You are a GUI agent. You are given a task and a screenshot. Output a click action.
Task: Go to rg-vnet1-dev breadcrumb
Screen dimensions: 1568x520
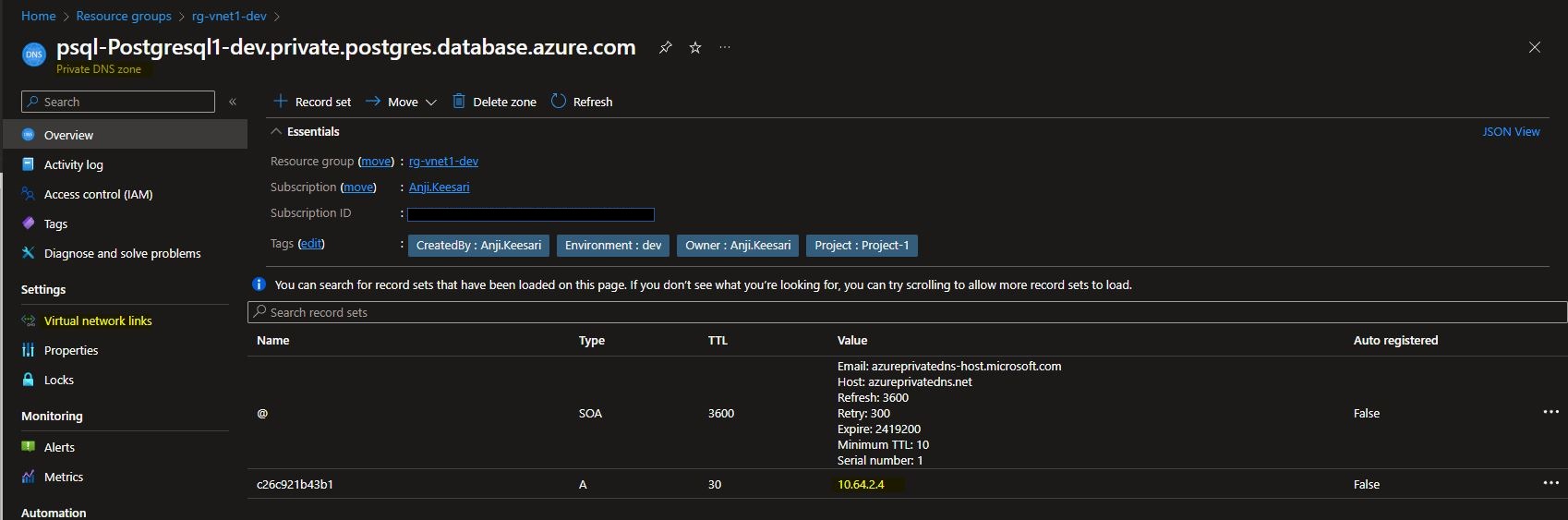(x=229, y=16)
